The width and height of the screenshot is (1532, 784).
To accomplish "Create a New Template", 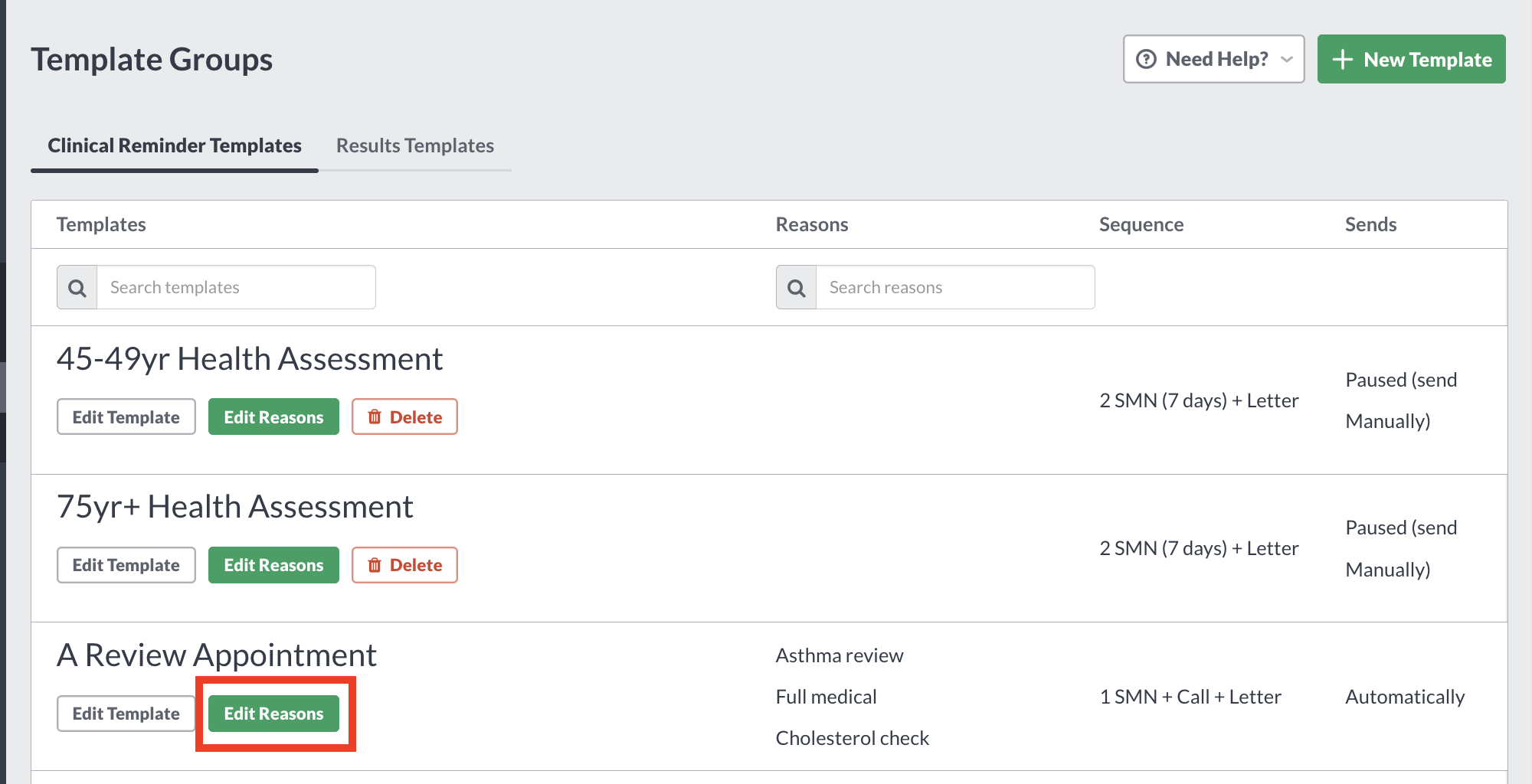I will tap(1411, 59).
